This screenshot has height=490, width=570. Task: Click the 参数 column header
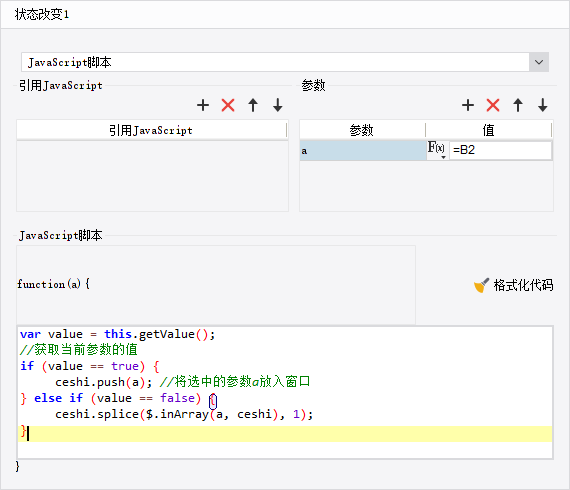click(362, 130)
